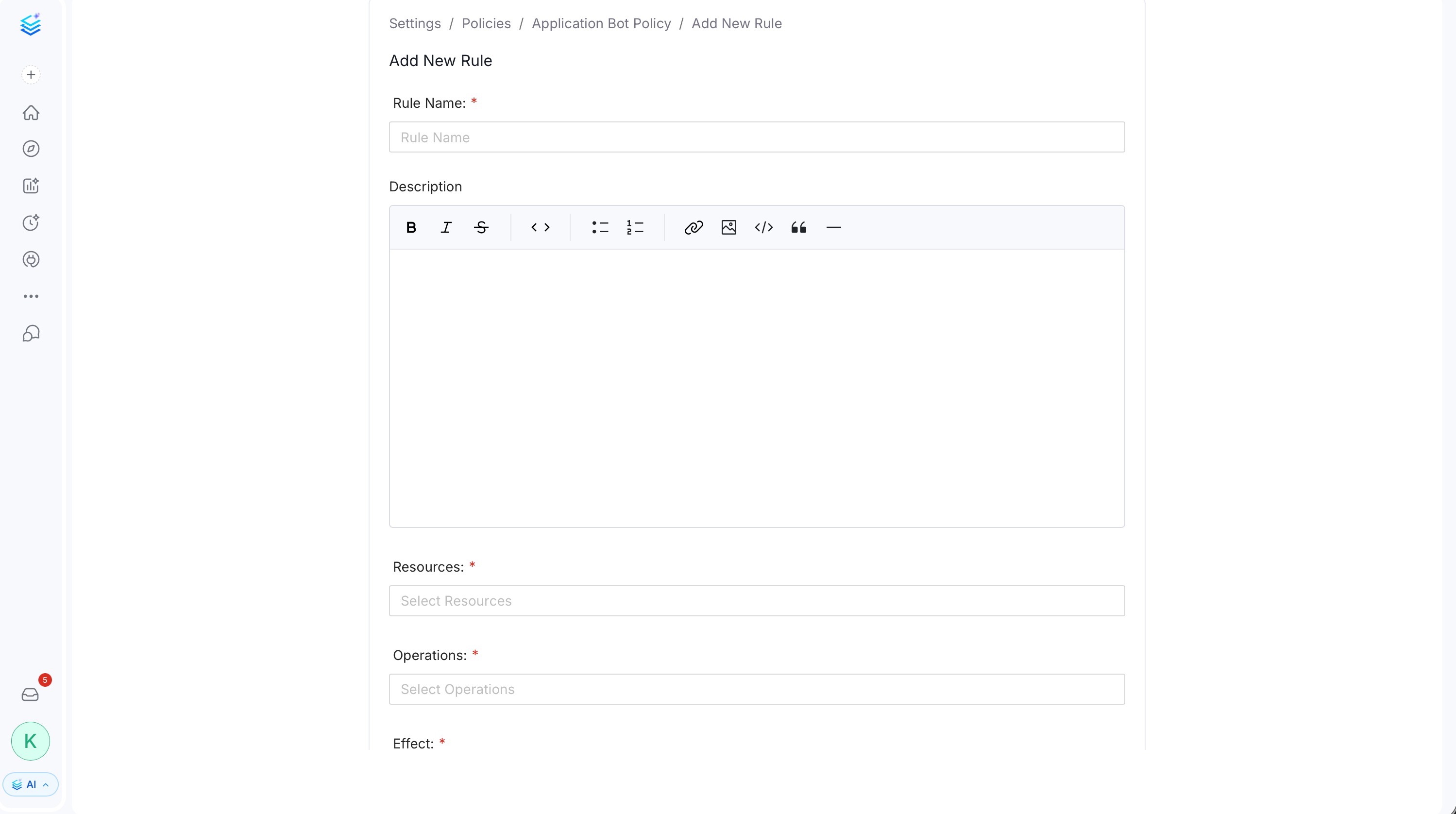Insert a block quote
Screen dimensions: 1456x814
click(798, 227)
